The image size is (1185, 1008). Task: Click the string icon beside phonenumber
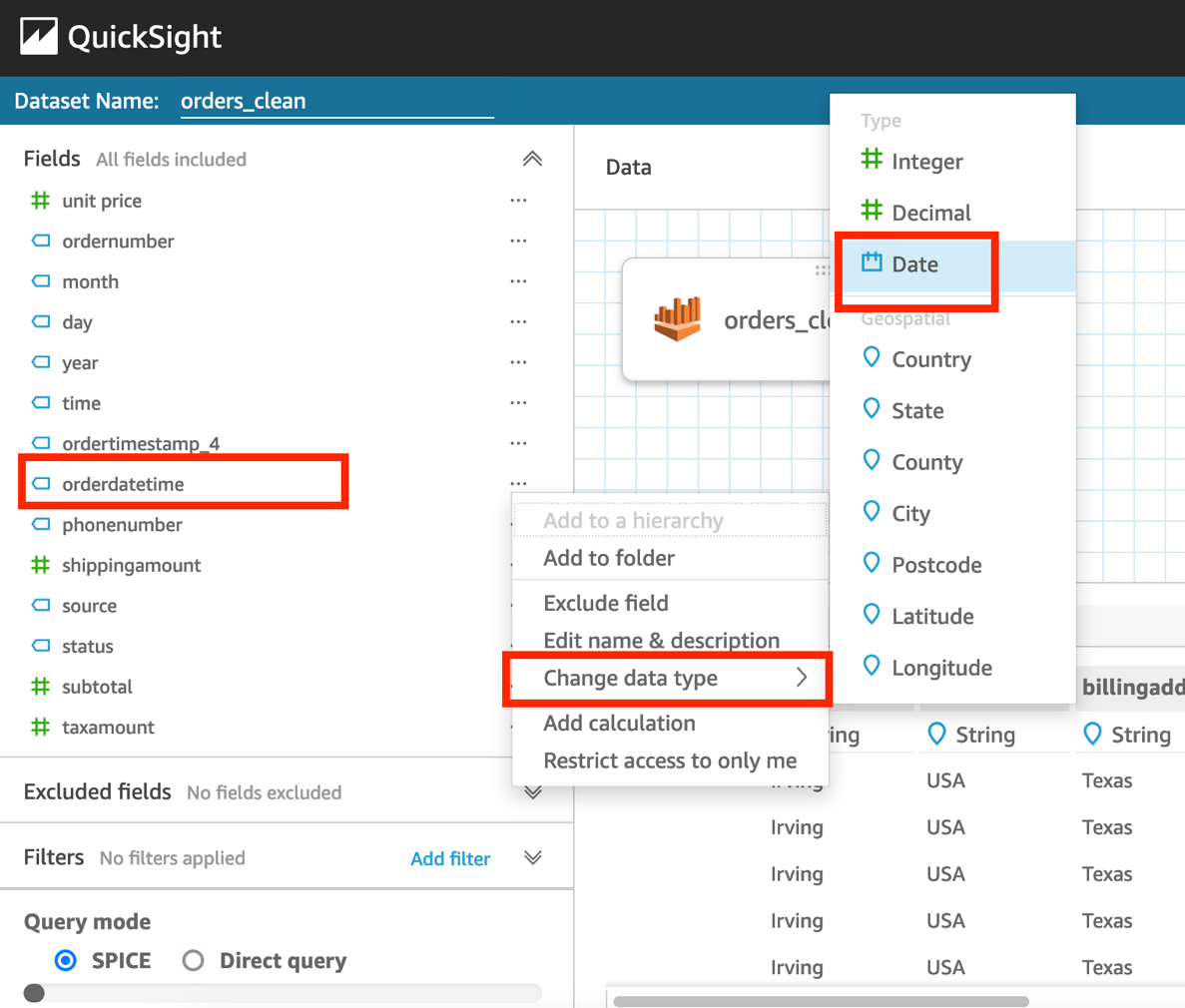pyautogui.click(x=41, y=524)
